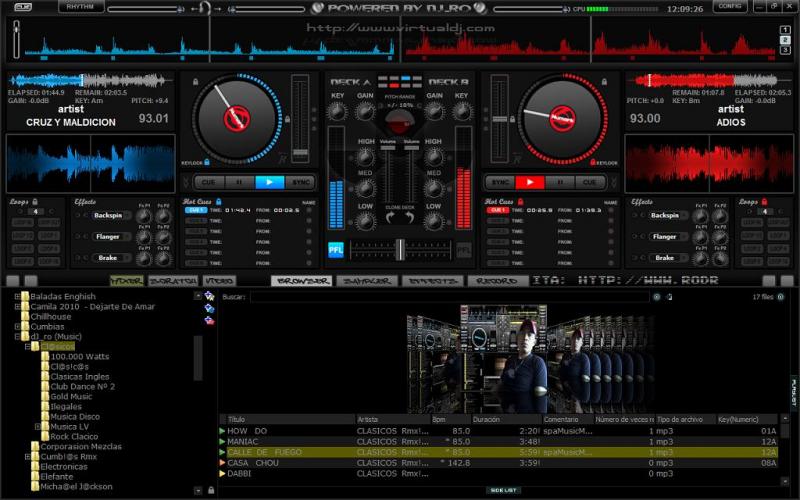
Task: Pause Deck A
Action: click(238, 182)
